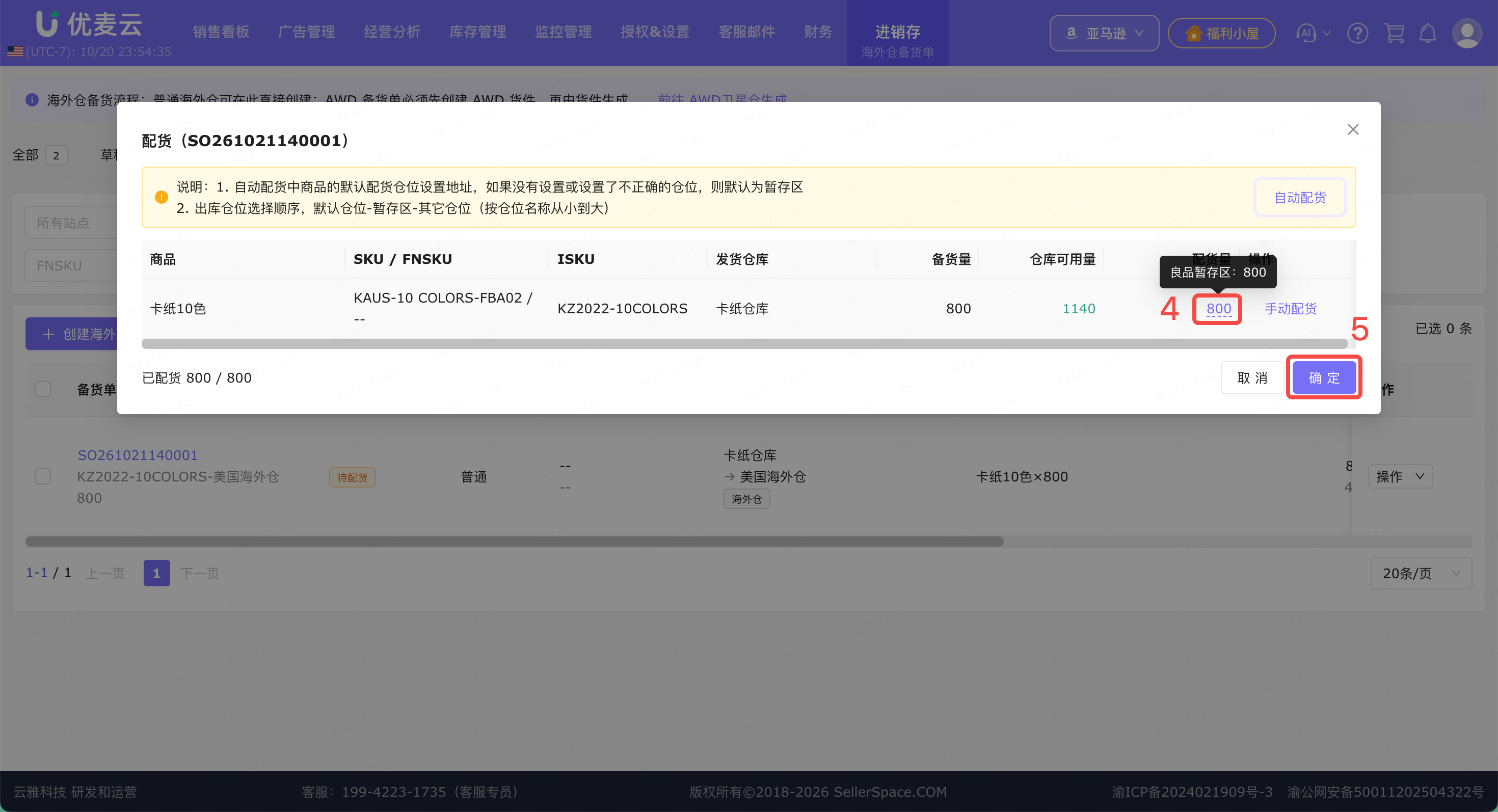The height and width of the screenshot is (812, 1498).
Task: Tick the select-all checkbox in the table header
Action: [x=42, y=389]
